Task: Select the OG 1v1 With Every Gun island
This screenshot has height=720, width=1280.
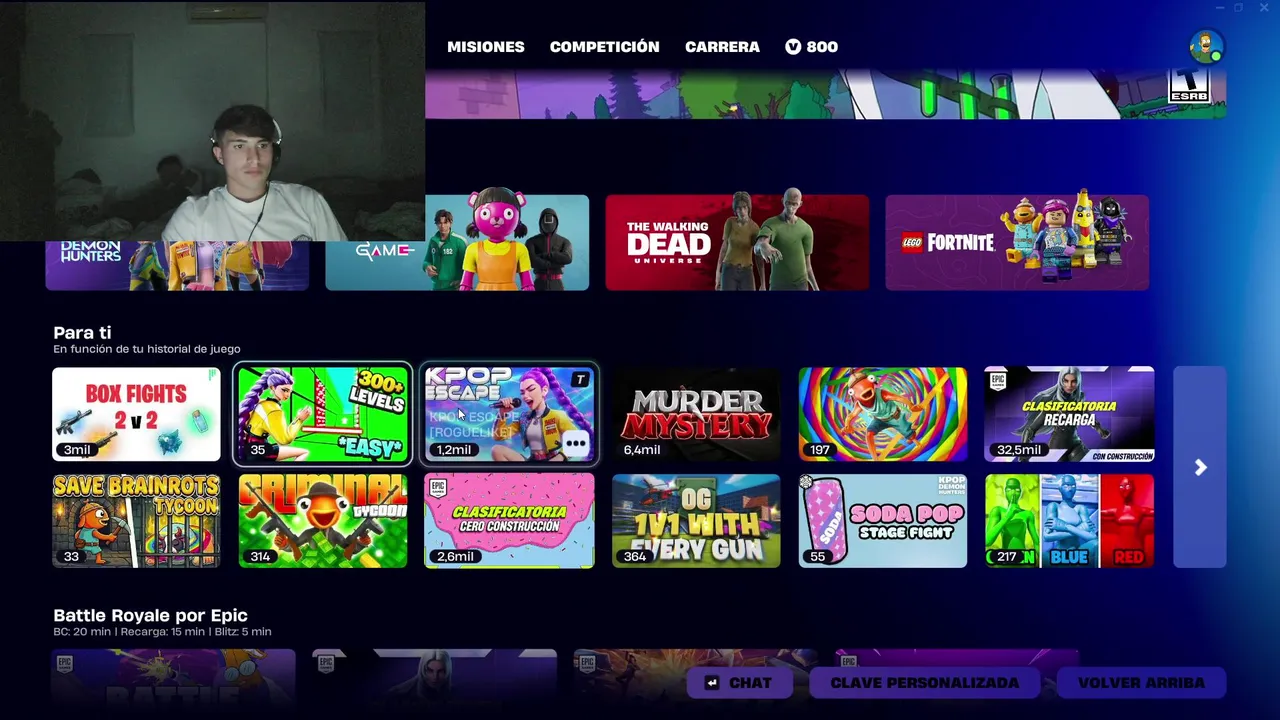Action: coord(696,521)
